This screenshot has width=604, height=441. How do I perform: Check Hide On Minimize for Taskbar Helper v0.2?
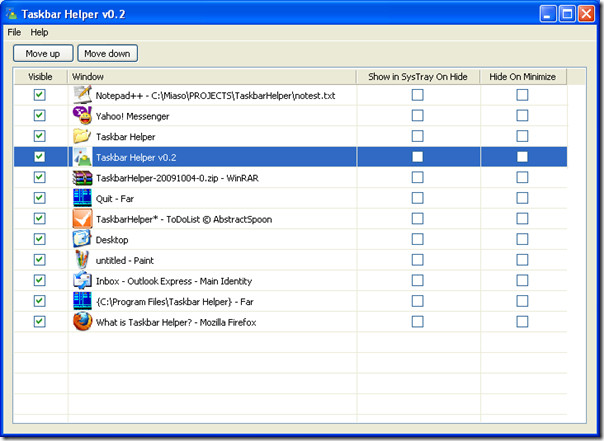coord(522,157)
